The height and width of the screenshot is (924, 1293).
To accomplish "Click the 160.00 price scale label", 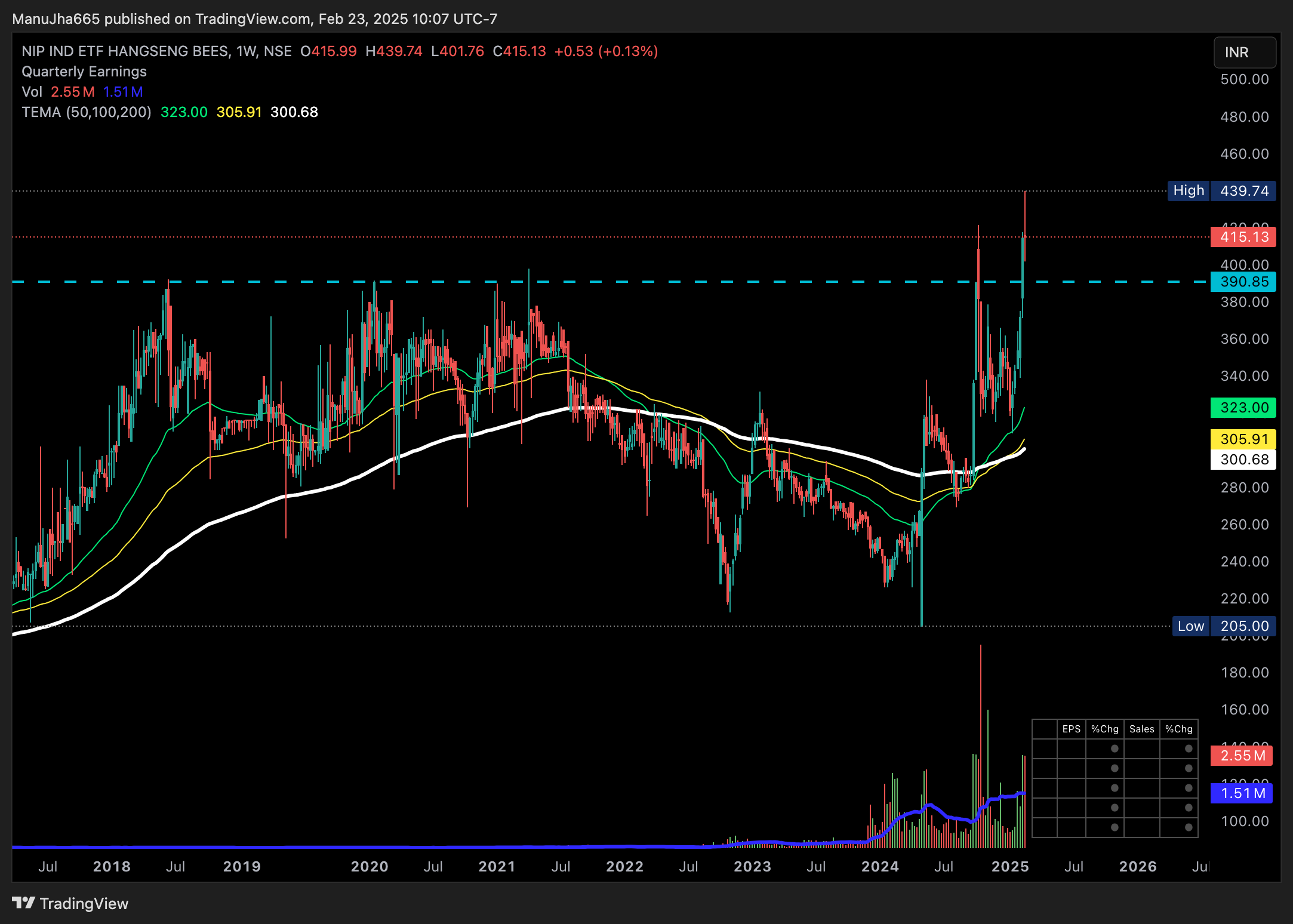I will 1245,710.
